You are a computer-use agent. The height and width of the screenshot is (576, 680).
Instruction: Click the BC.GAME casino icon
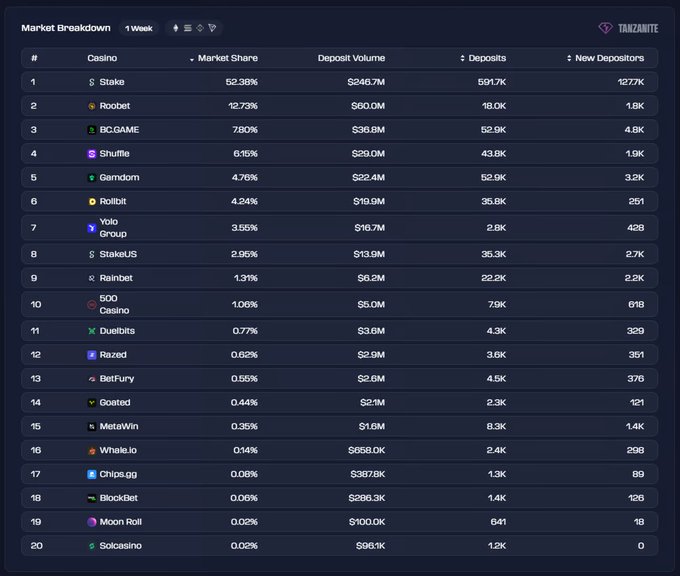(x=92, y=130)
